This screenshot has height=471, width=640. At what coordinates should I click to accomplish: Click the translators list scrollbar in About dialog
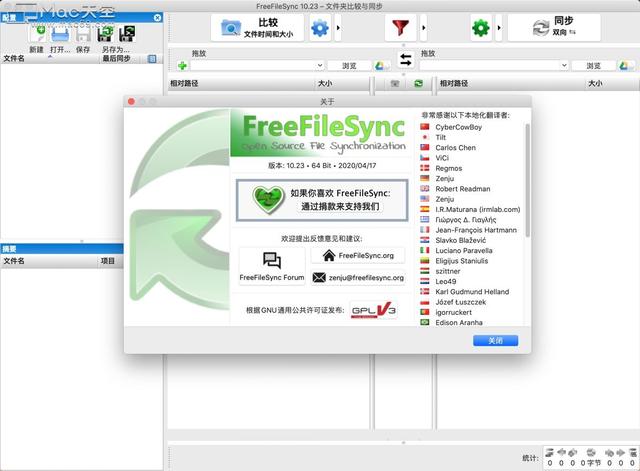(x=527, y=180)
